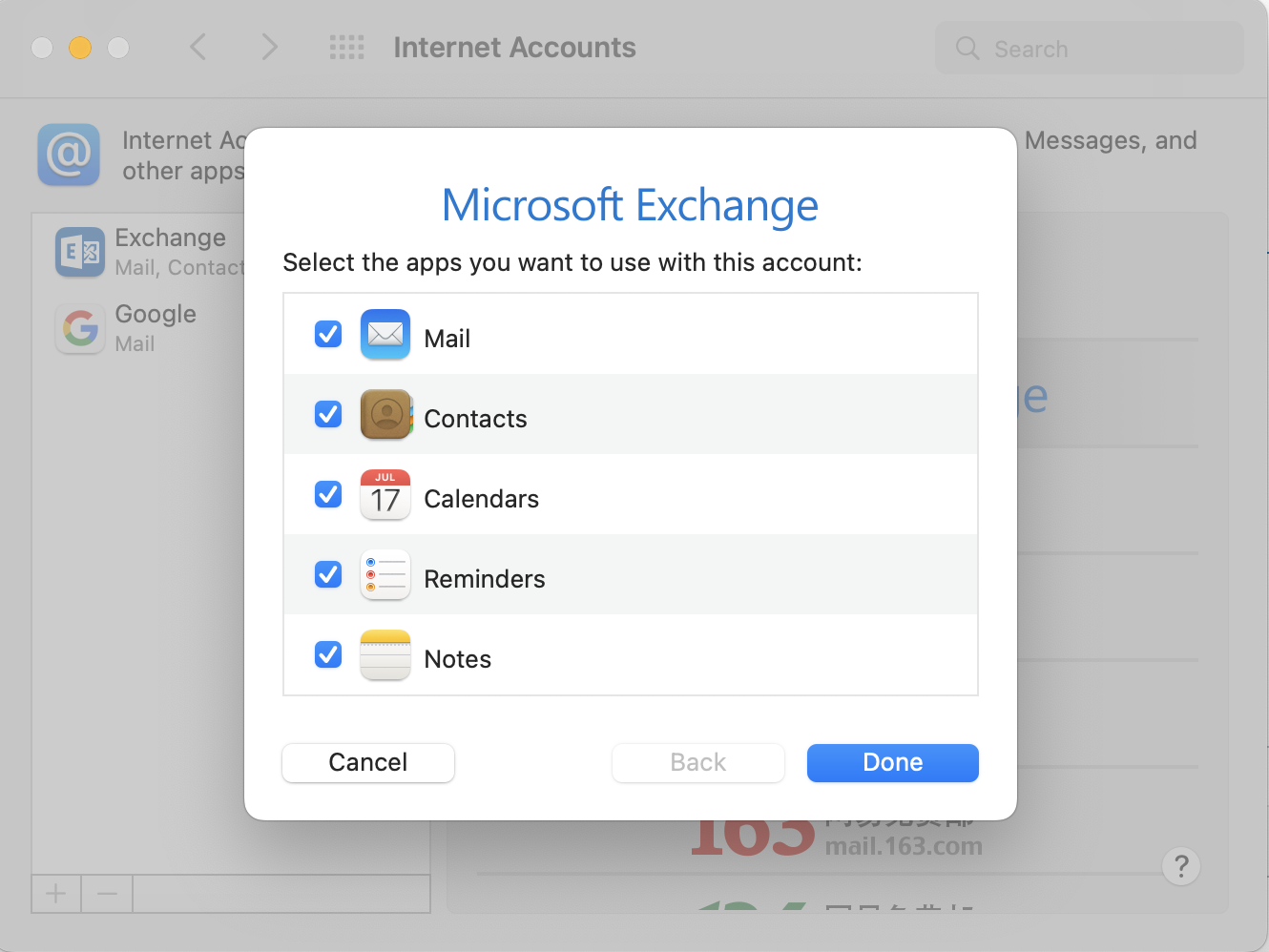1269x952 pixels.
Task: Click the Mail app envelope icon
Action: click(385, 335)
